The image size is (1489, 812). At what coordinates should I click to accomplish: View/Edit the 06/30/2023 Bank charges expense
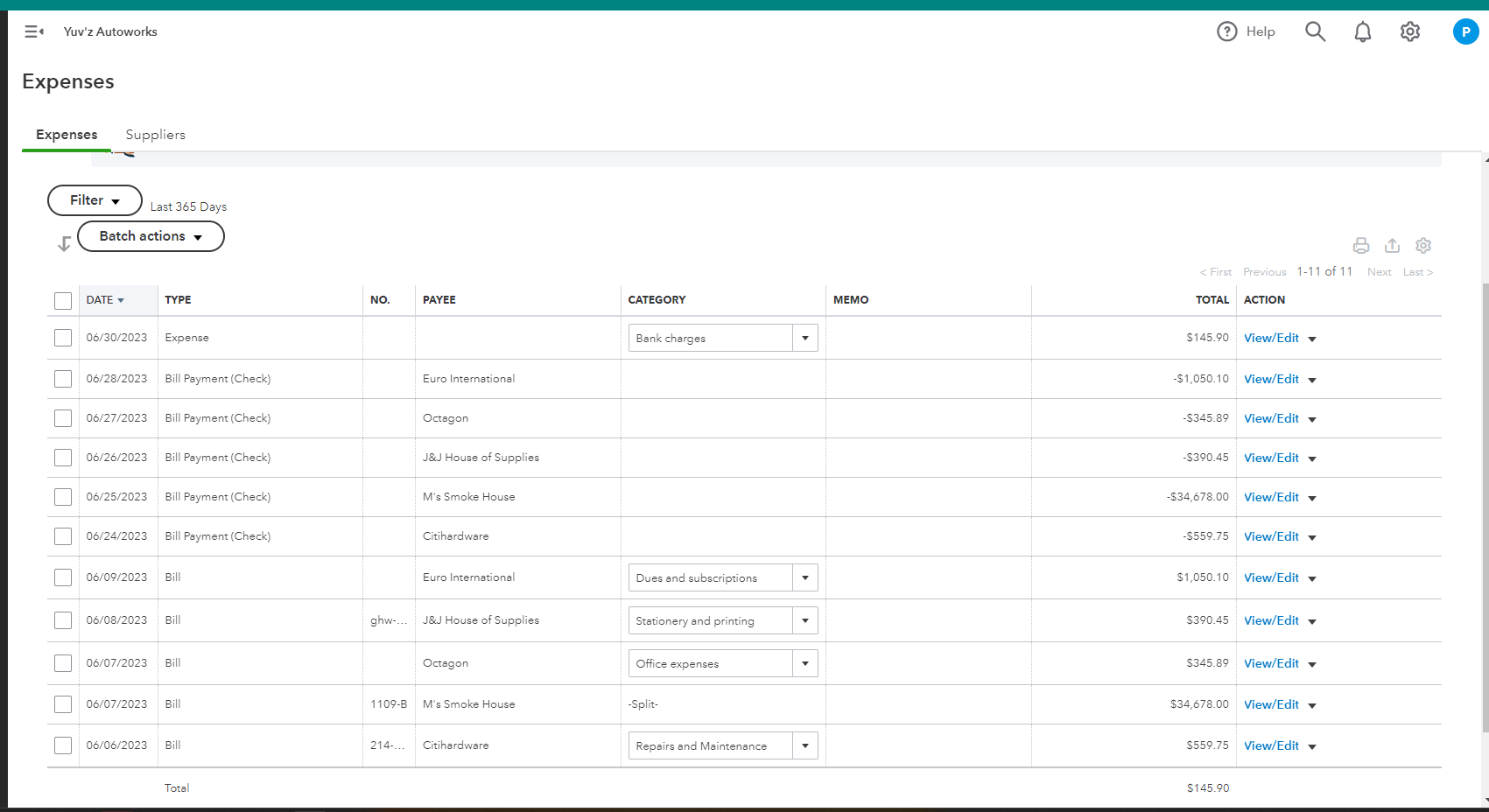1271,338
